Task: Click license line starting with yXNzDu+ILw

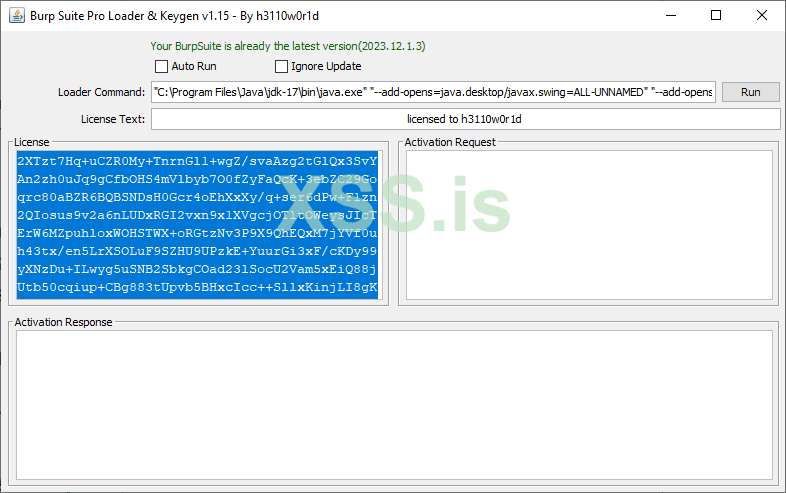Action: click(x=197, y=269)
